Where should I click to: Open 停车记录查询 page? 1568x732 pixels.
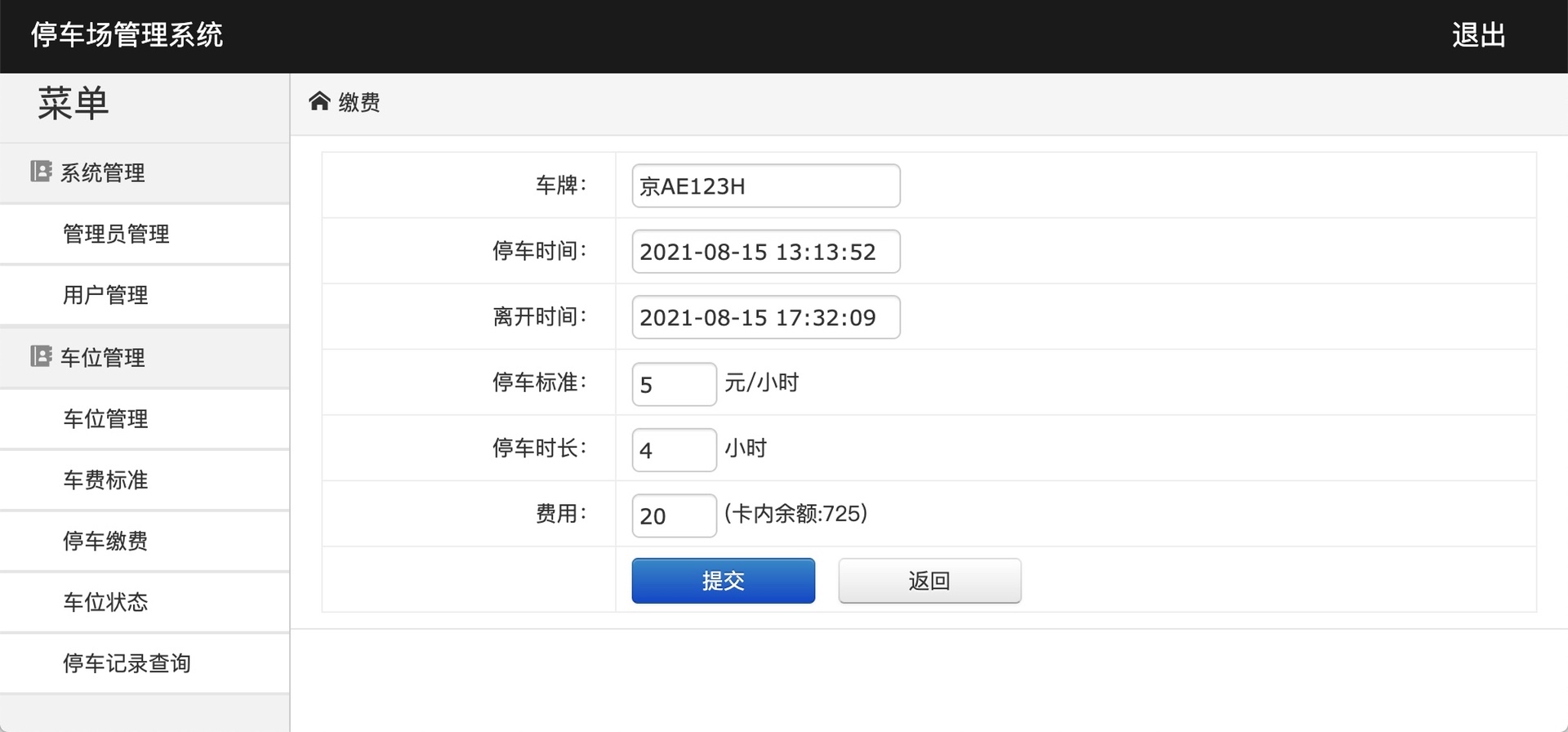pyautogui.click(x=127, y=663)
